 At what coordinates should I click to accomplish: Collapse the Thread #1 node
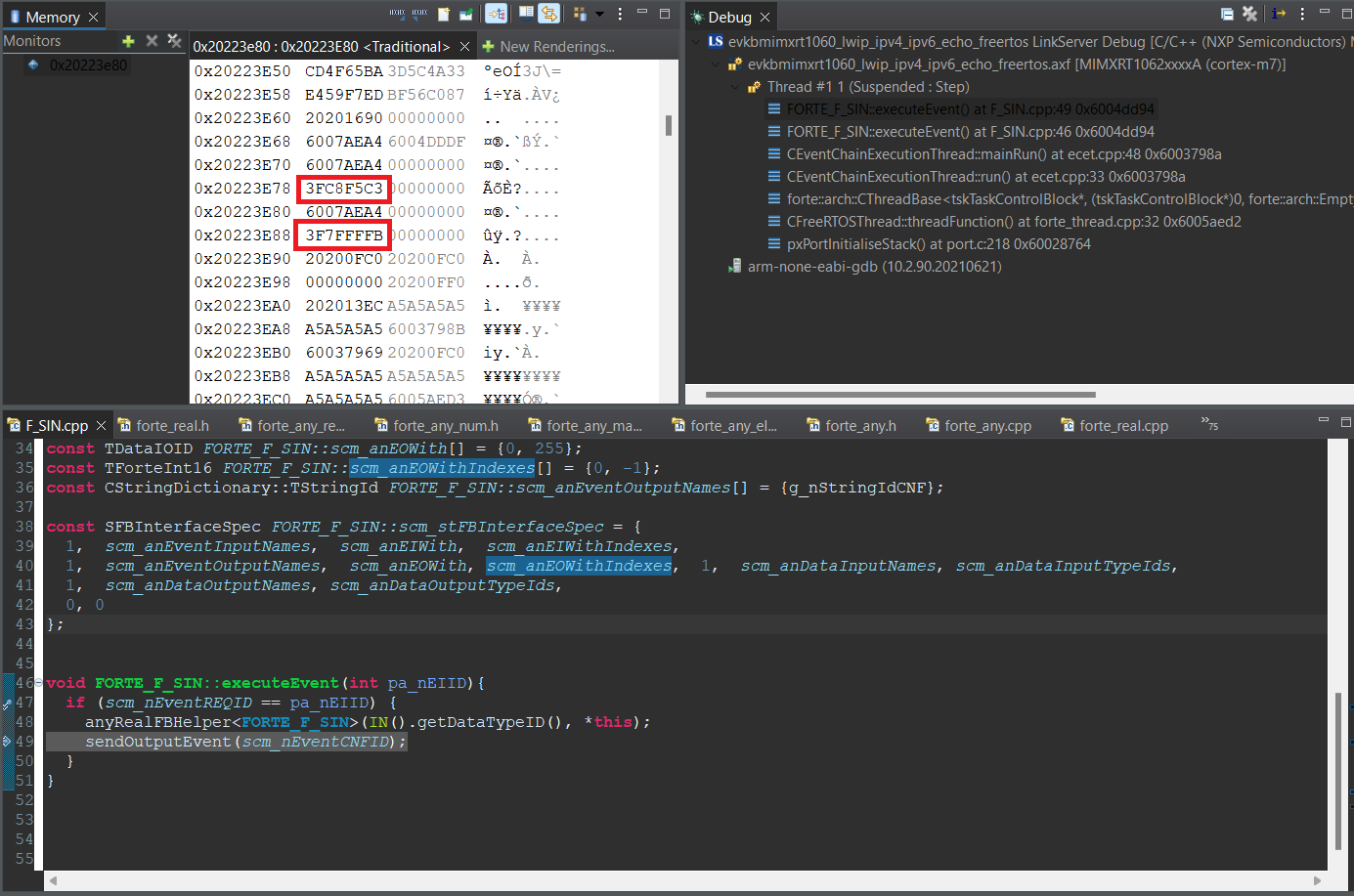coord(734,87)
